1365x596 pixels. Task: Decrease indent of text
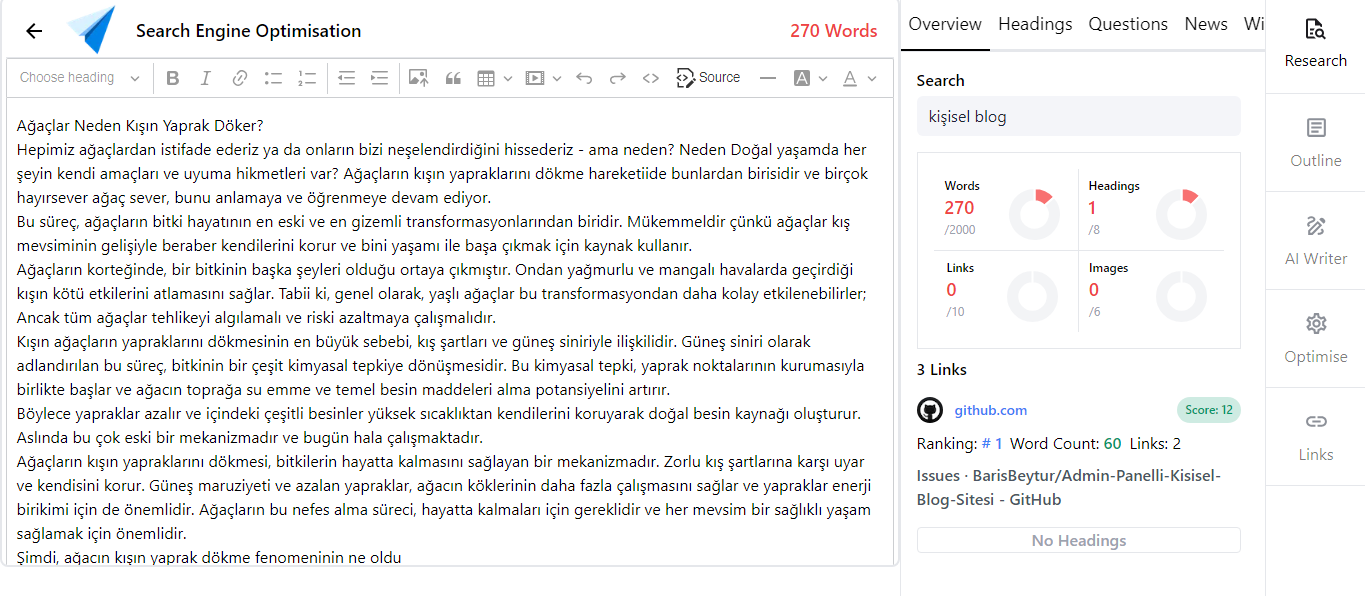[346, 78]
